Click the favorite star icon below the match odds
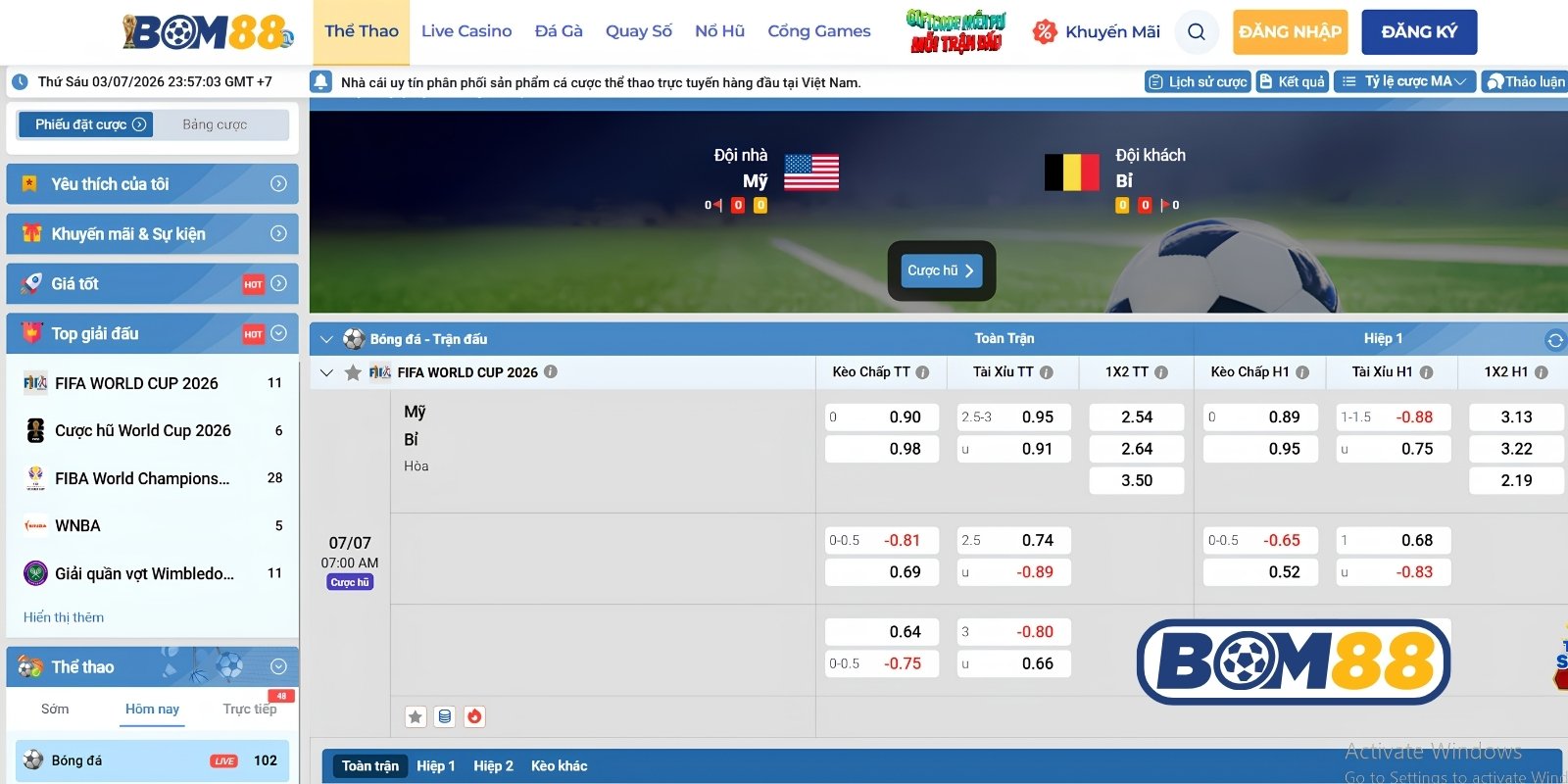The height and width of the screenshot is (784, 1568). tap(416, 716)
